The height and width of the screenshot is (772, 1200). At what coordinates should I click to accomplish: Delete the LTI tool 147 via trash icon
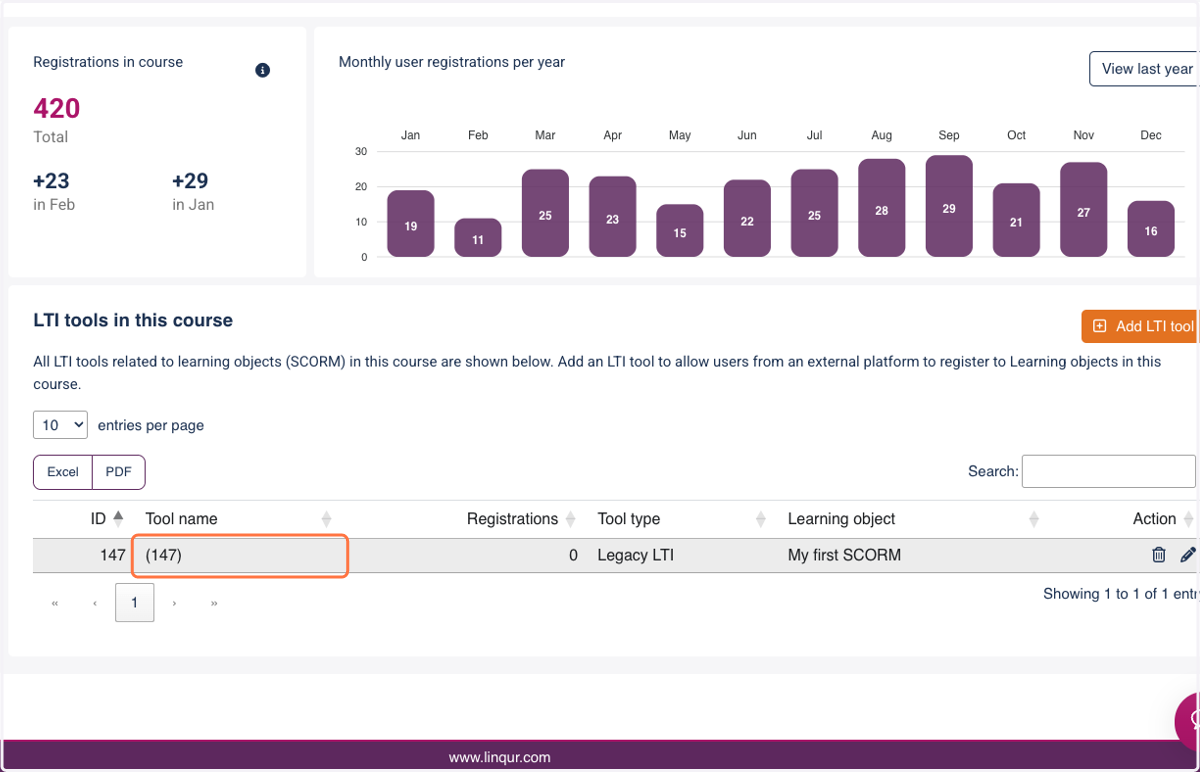click(x=1159, y=555)
